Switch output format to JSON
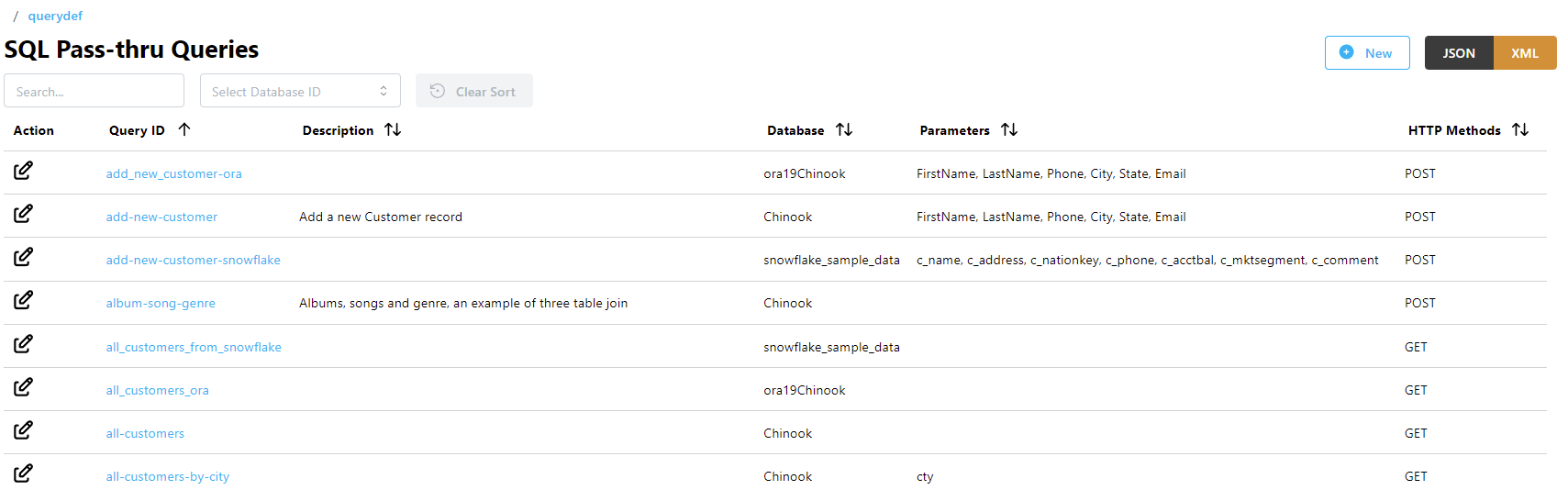 pos(1459,53)
